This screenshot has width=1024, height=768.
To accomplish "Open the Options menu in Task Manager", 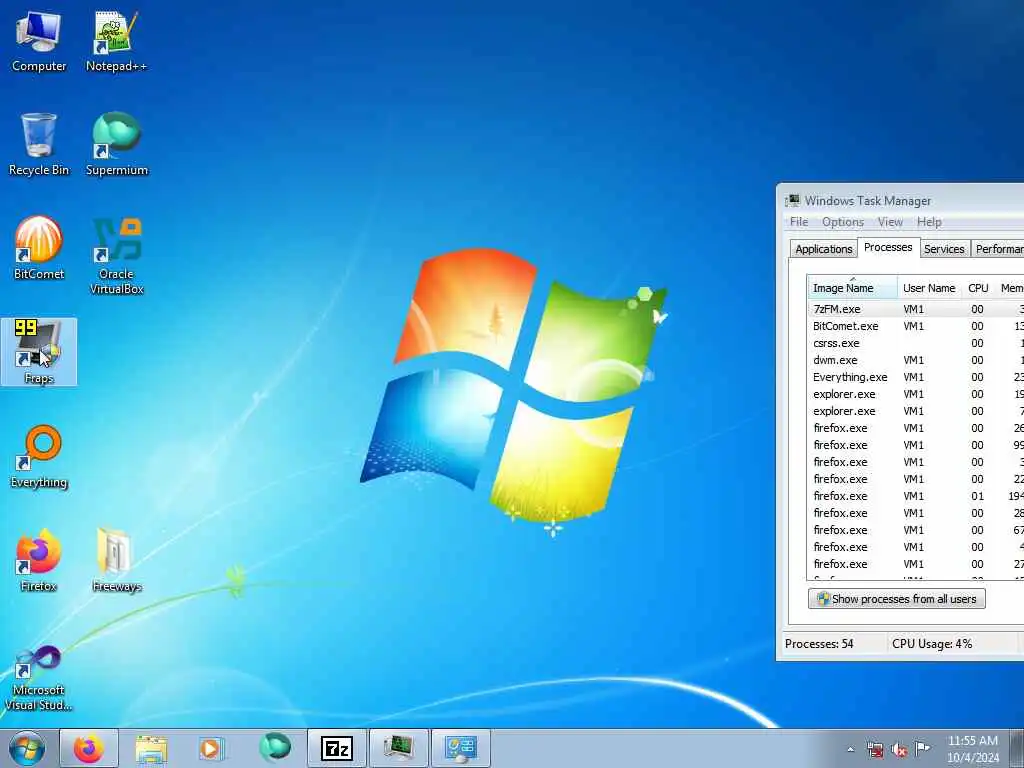I will point(842,222).
